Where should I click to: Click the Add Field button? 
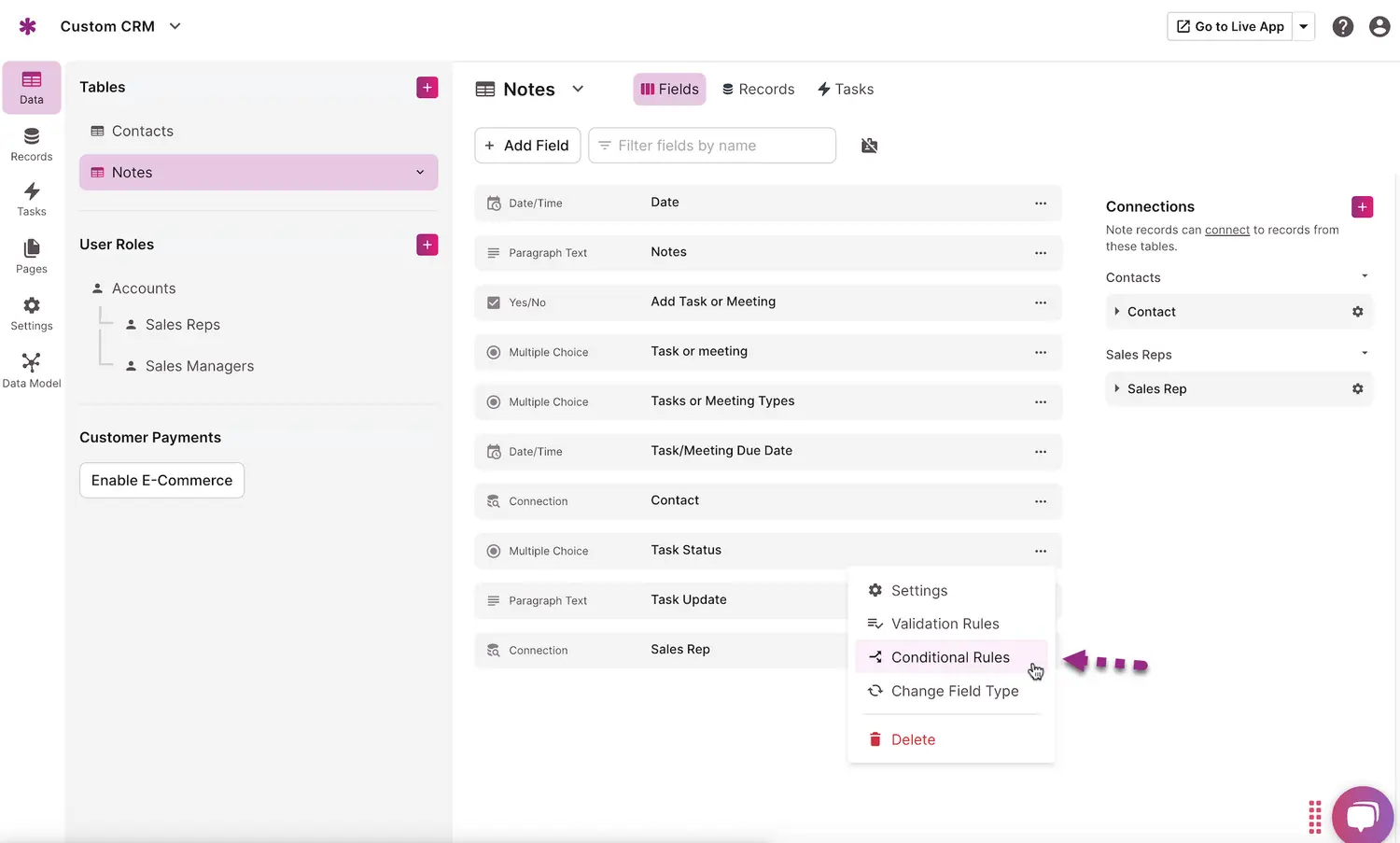527,146
